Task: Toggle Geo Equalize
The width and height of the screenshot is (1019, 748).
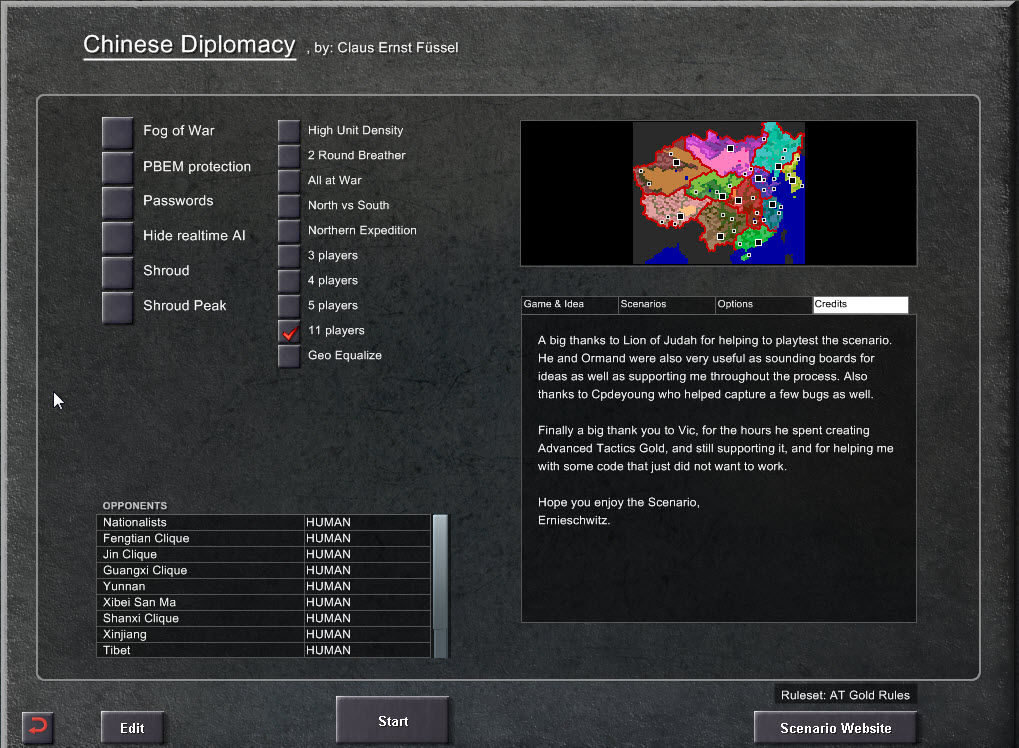Action: 288,355
